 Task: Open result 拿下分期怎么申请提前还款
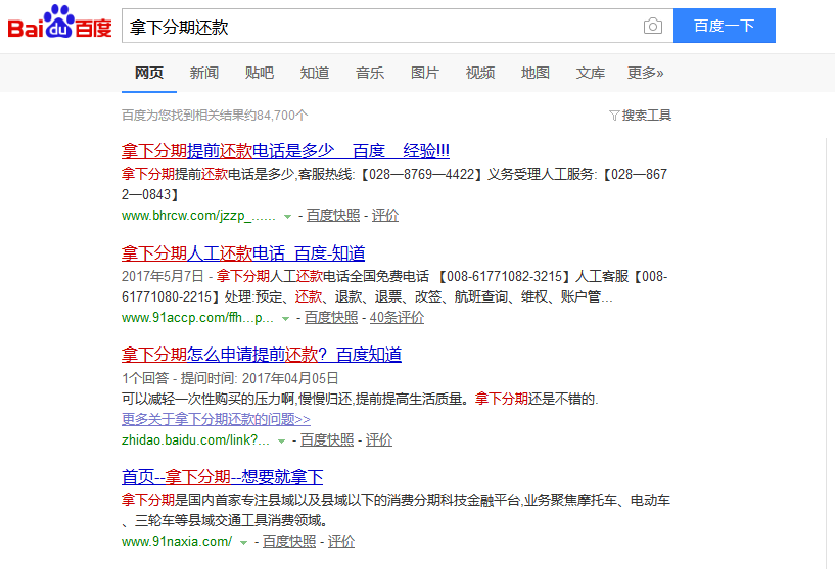261,355
